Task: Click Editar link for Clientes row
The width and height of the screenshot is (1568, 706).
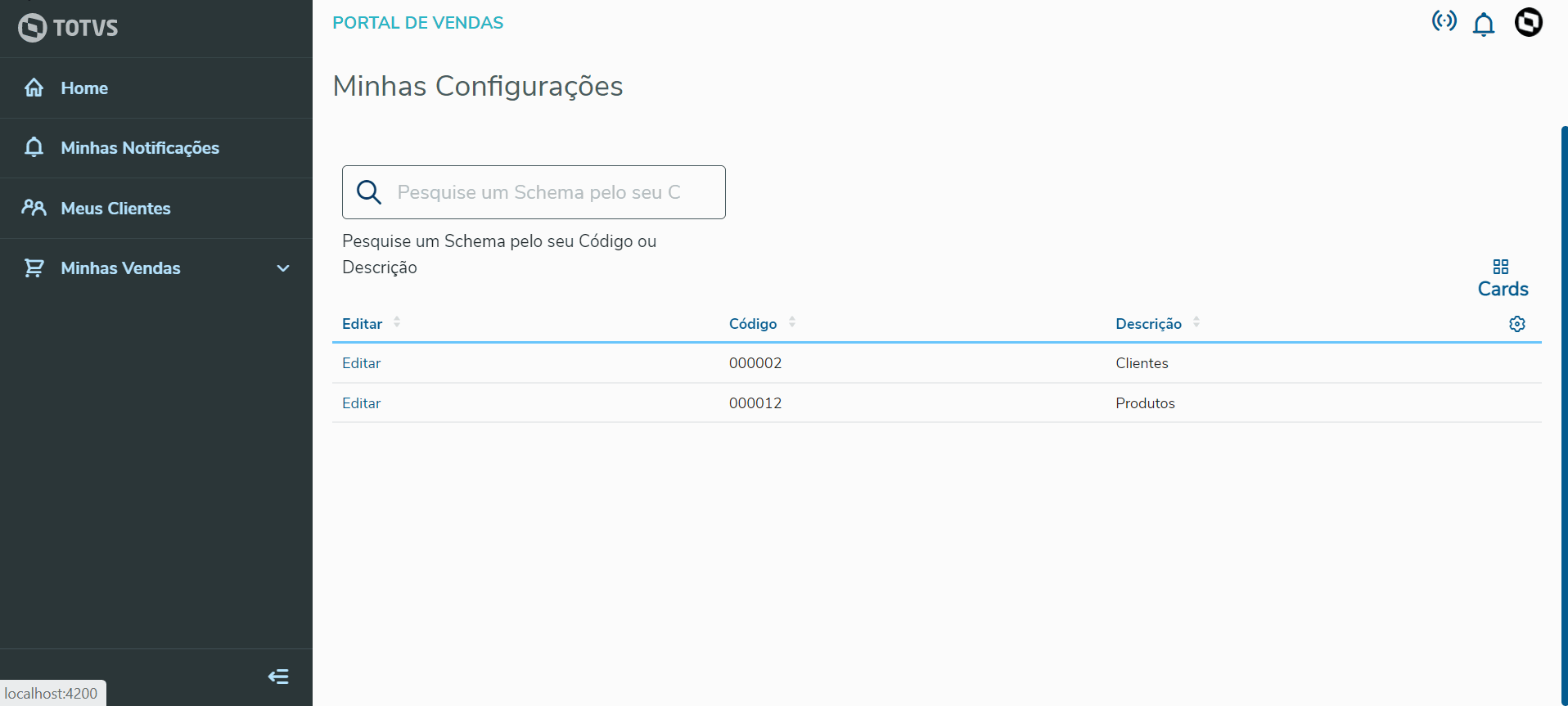Action: click(361, 363)
